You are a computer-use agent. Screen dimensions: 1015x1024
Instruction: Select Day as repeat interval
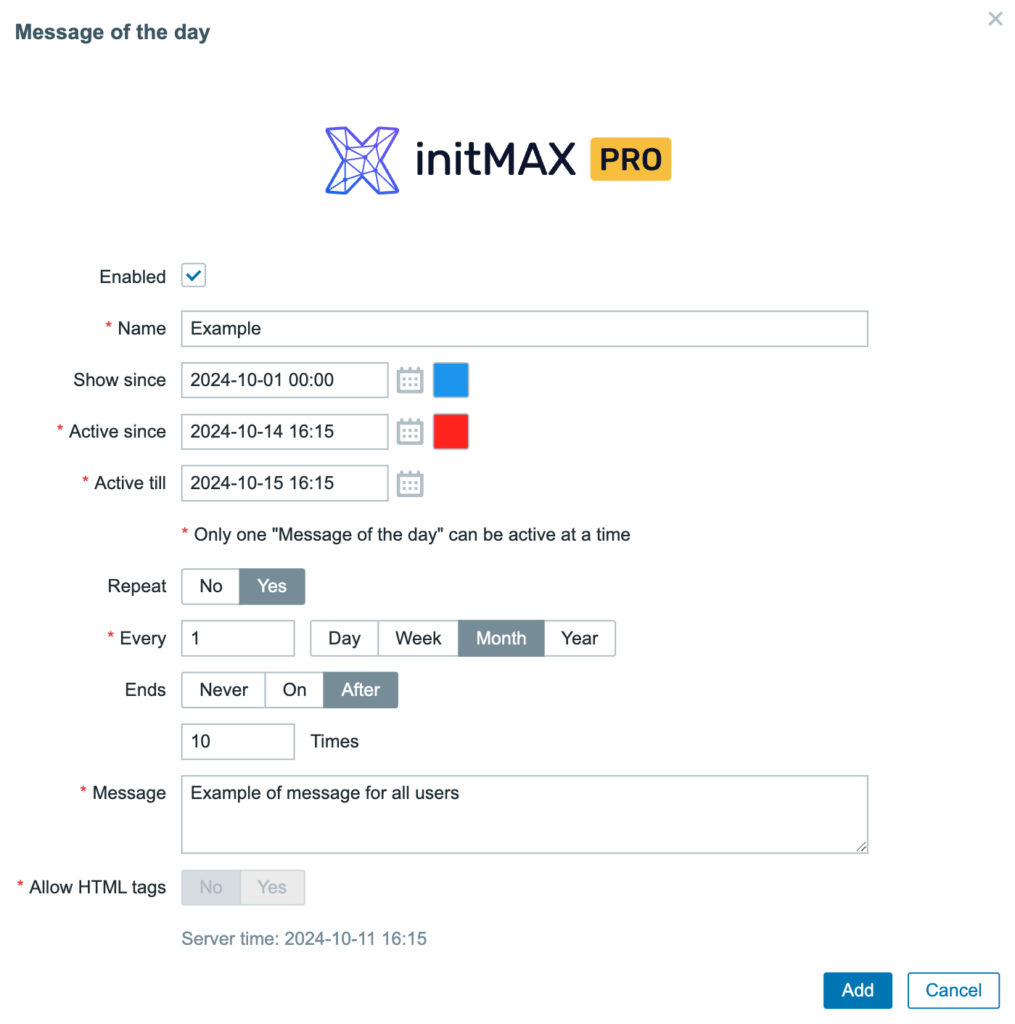pyautogui.click(x=344, y=638)
